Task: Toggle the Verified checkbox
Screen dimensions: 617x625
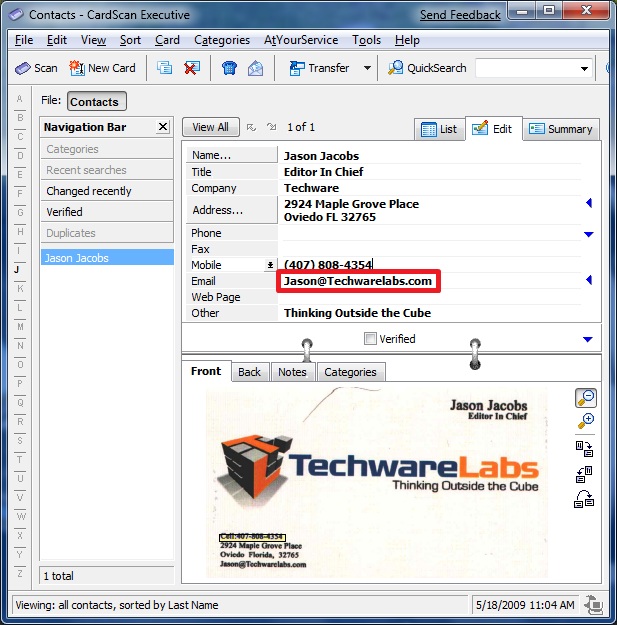Action: (370, 339)
